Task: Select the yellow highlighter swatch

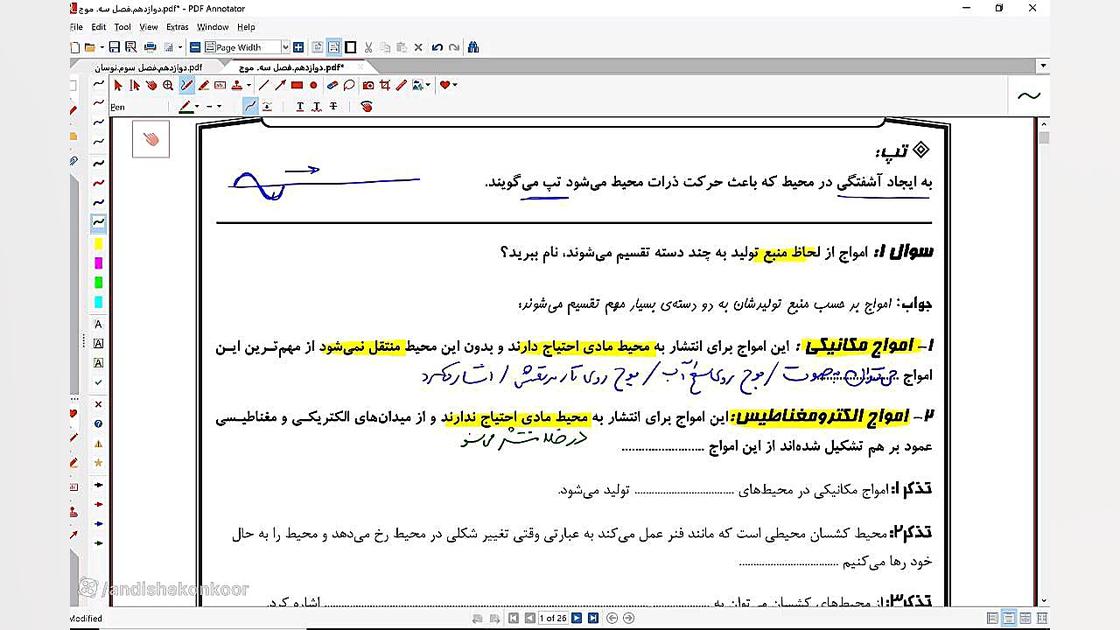Action: (99, 244)
